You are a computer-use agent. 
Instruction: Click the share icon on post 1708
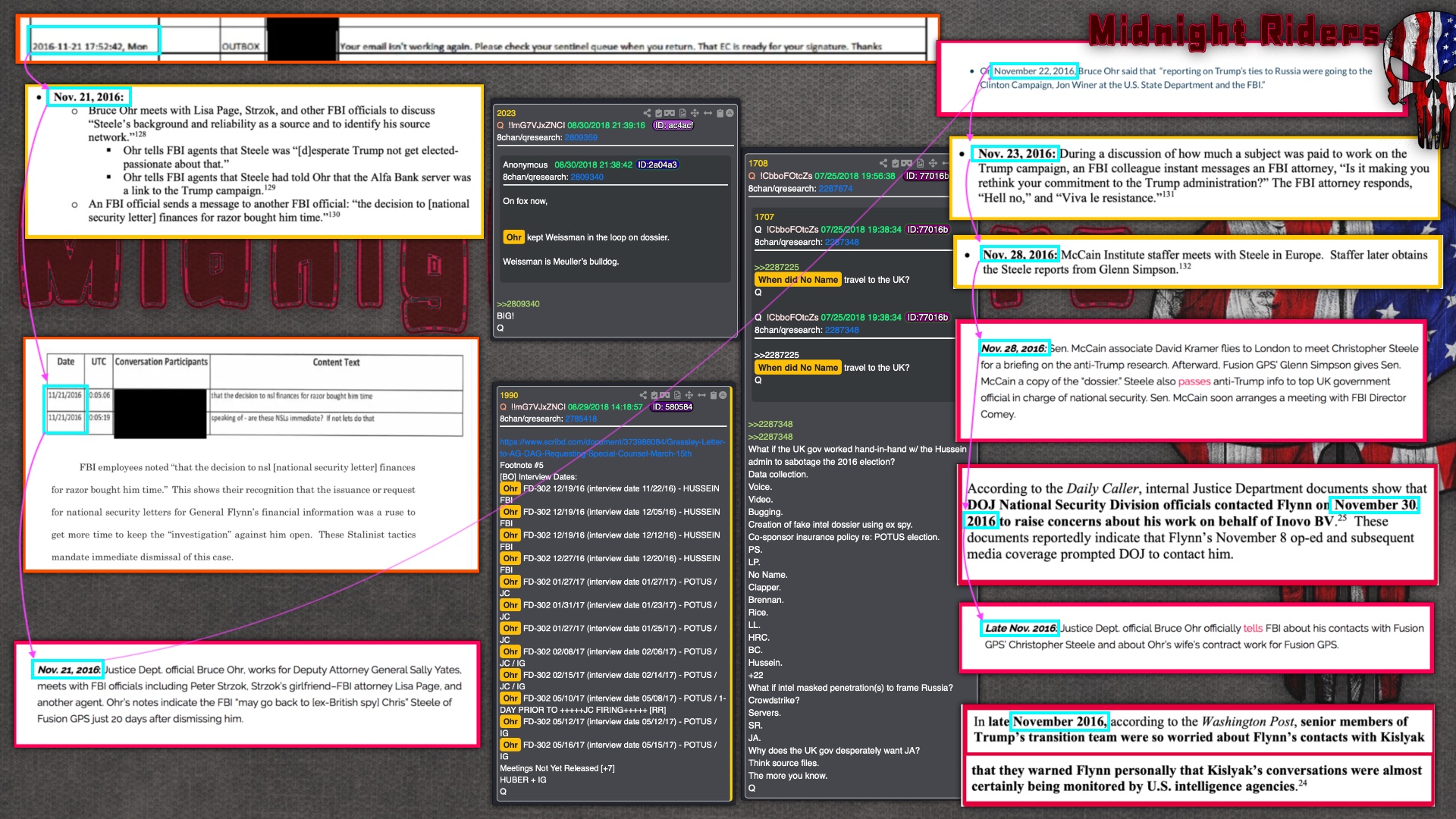click(883, 163)
